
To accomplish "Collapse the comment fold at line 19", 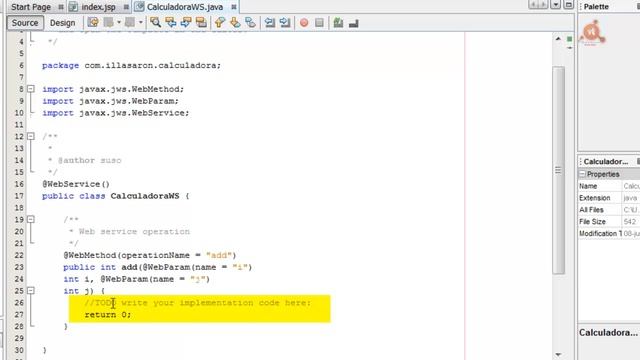I will (x=31, y=219).
